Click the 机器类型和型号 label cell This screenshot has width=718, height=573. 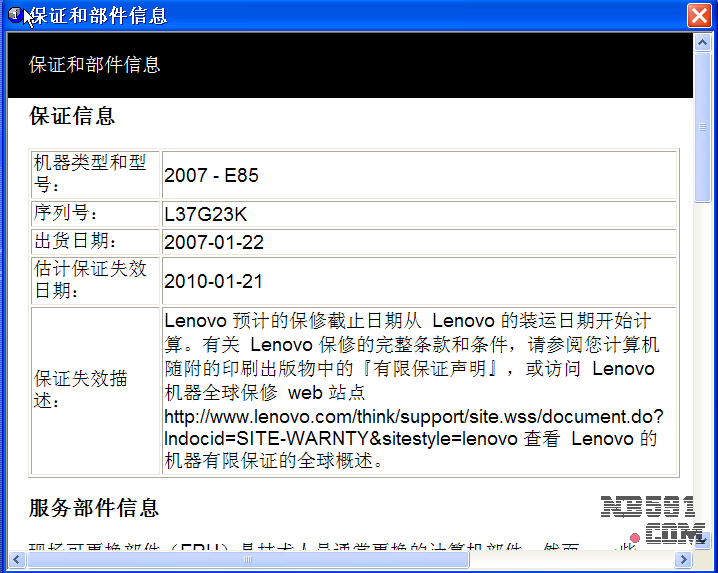(x=95, y=174)
